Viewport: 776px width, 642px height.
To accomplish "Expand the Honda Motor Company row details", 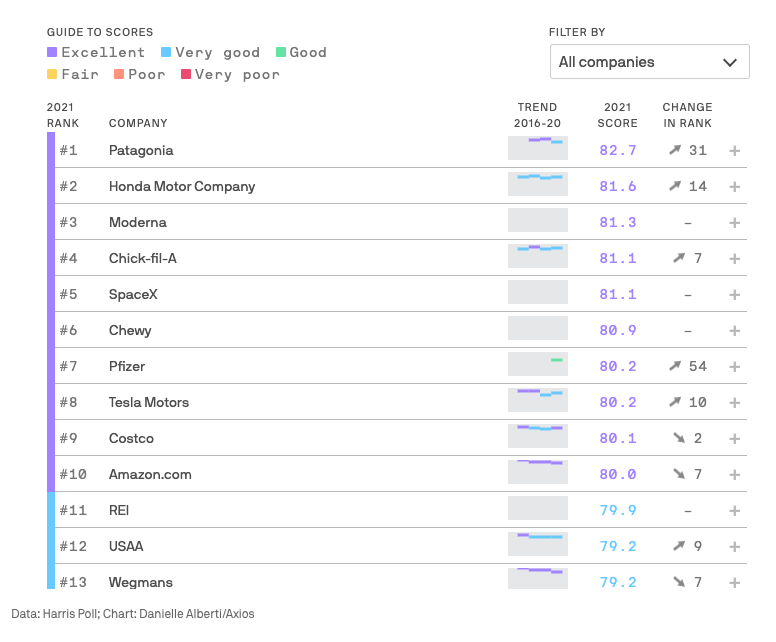I will pos(735,187).
